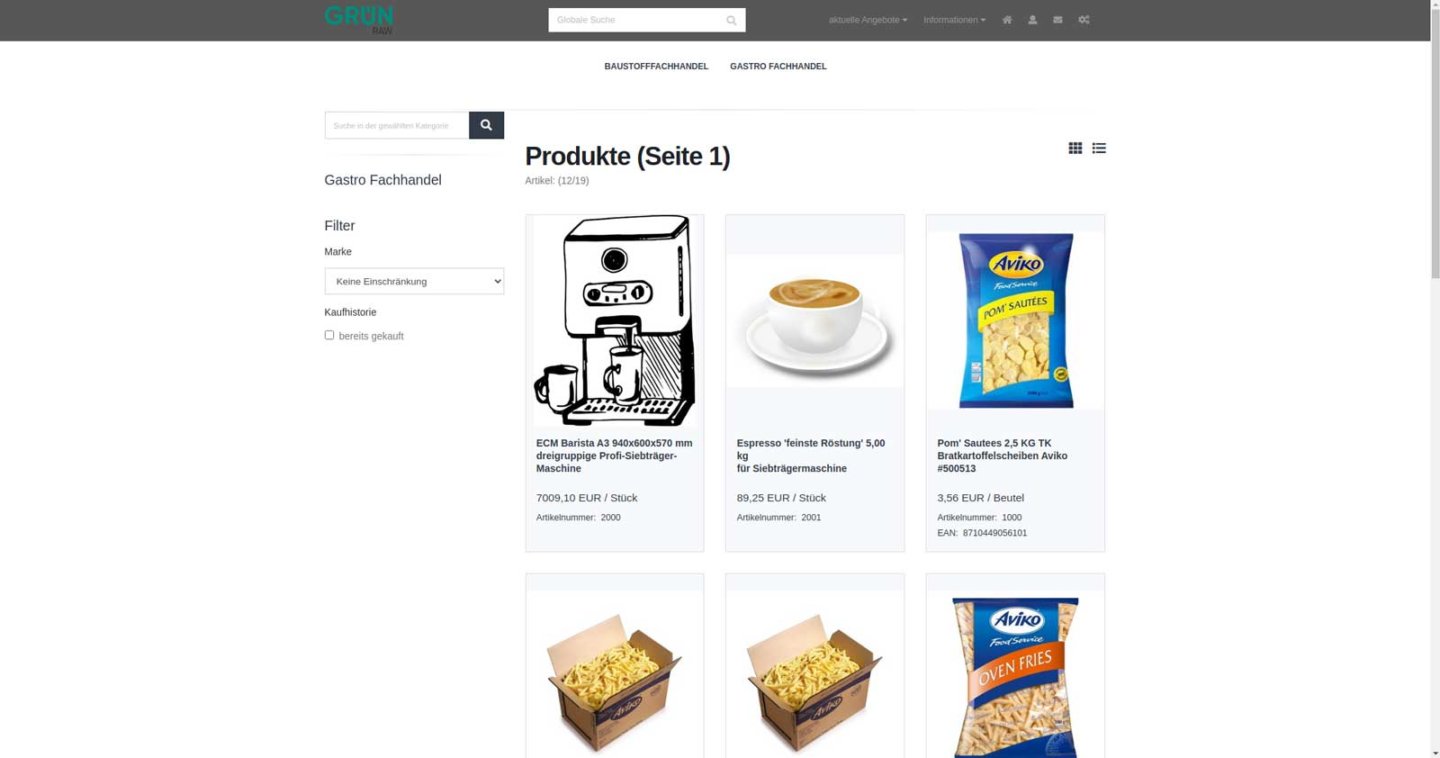Click the category search button
The height and width of the screenshot is (758, 1440).
pyautogui.click(x=486, y=125)
